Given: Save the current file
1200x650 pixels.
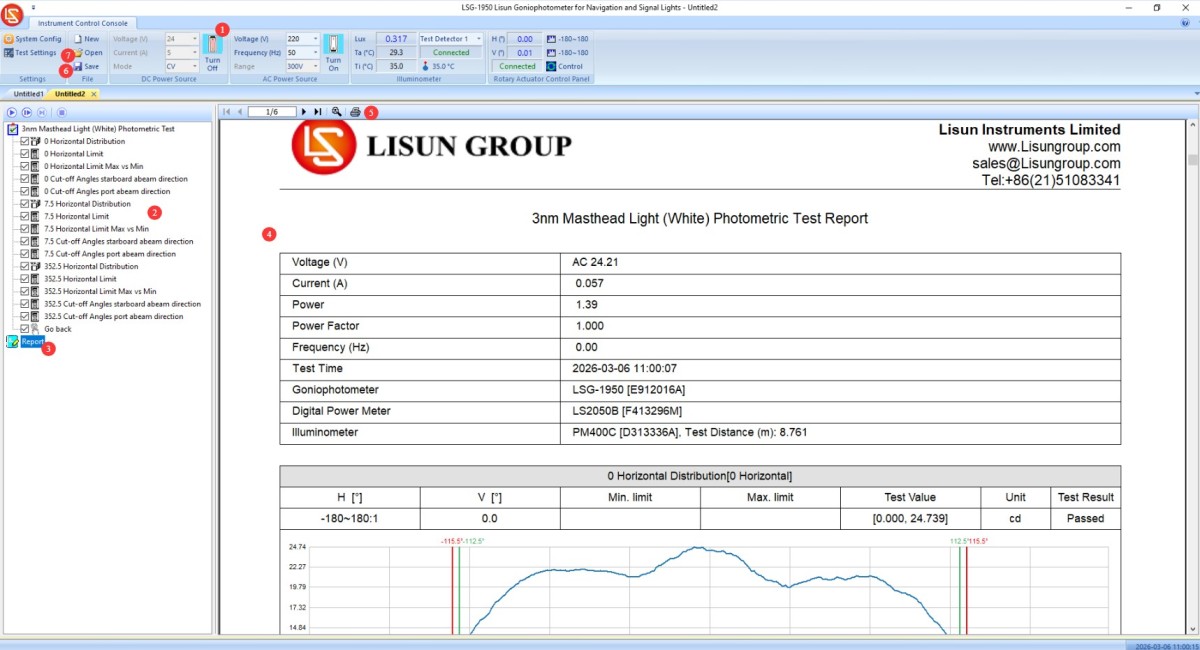Looking at the screenshot, I should tap(86, 66).
